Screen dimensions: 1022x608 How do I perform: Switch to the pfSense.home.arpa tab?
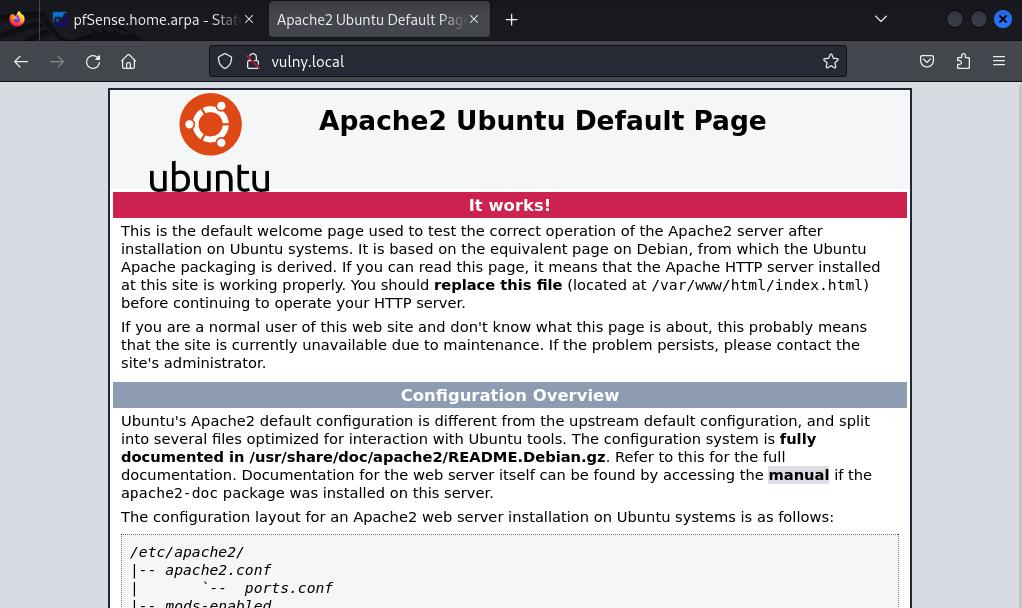point(150,19)
